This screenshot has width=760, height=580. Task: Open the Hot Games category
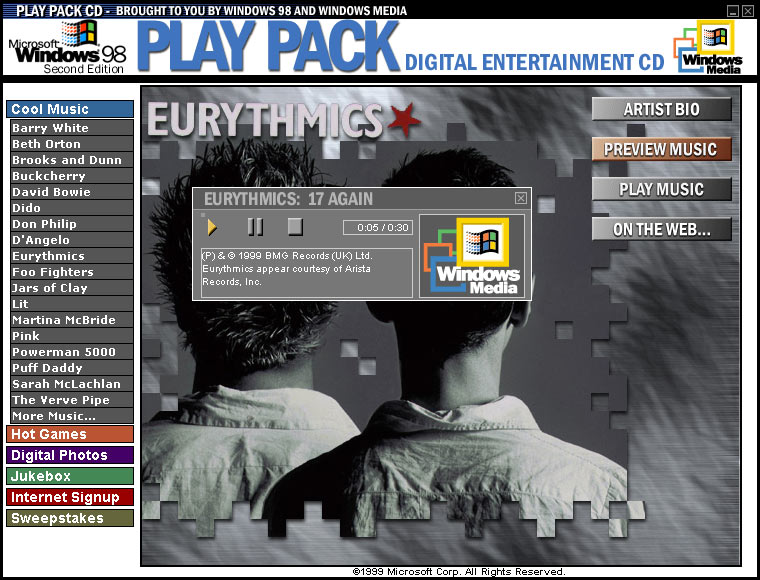[x=70, y=434]
